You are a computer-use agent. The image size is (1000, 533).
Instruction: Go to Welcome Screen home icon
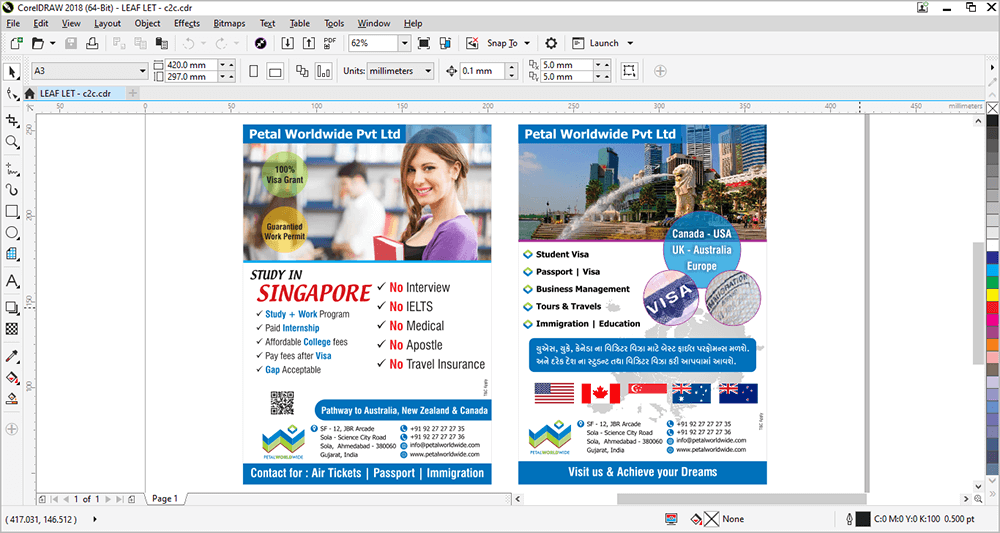29,94
